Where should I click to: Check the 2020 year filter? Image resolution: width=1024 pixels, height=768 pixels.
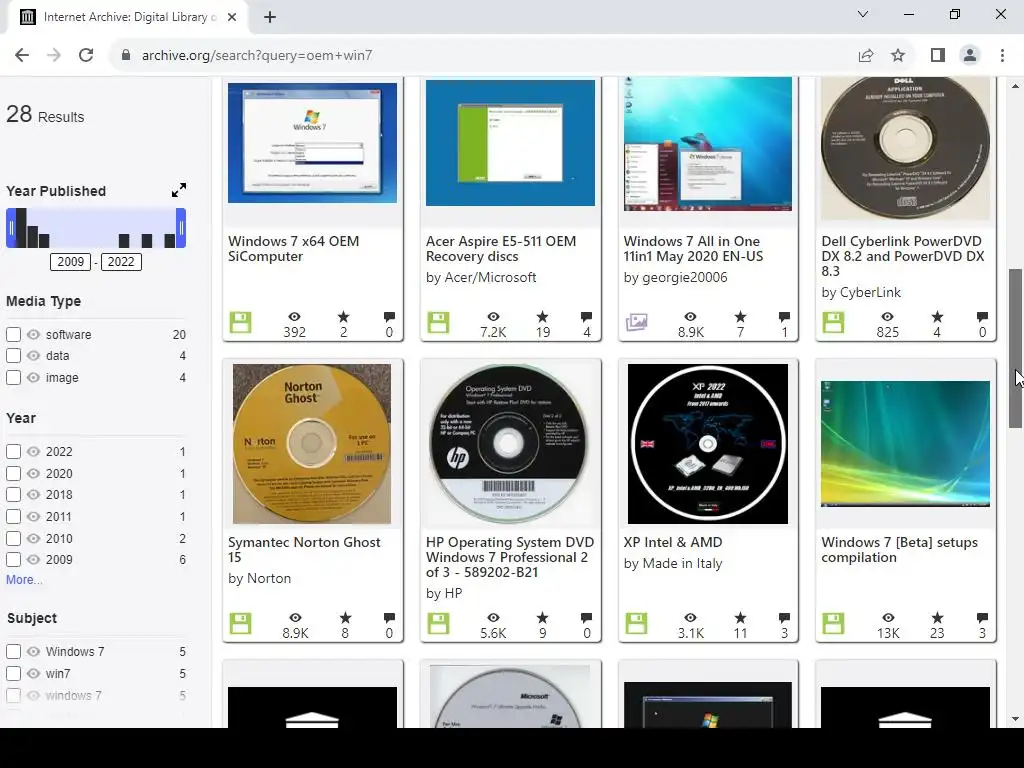coord(13,473)
